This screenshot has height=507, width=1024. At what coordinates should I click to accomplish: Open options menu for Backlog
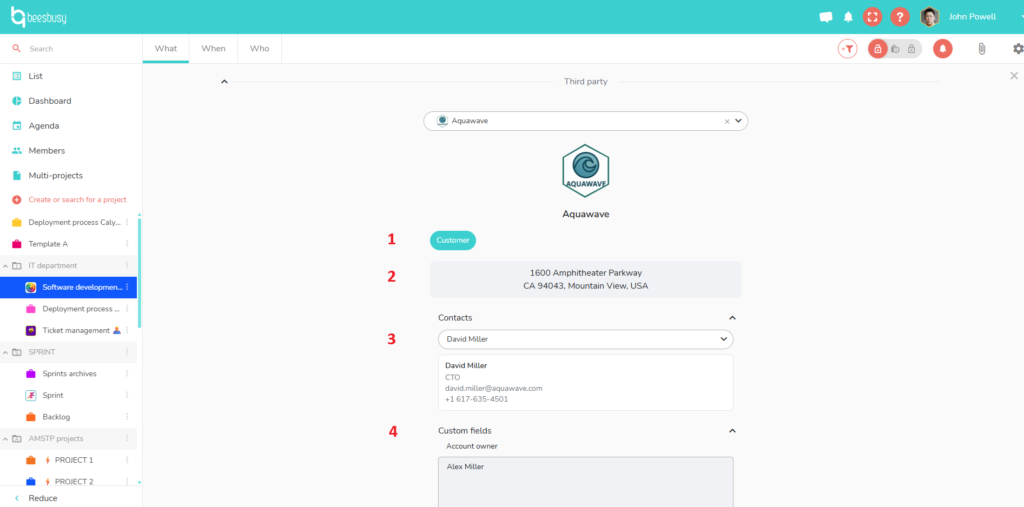[x=127, y=416]
